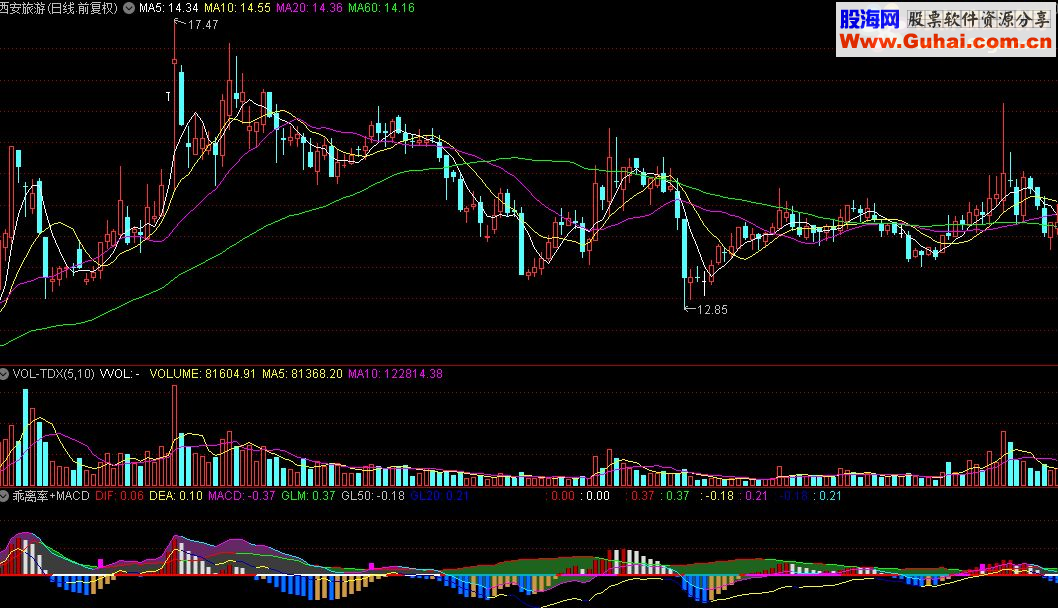Select the MA60: 14.16 label
The height and width of the screenshot is (608, 1058).
point(381,8)
